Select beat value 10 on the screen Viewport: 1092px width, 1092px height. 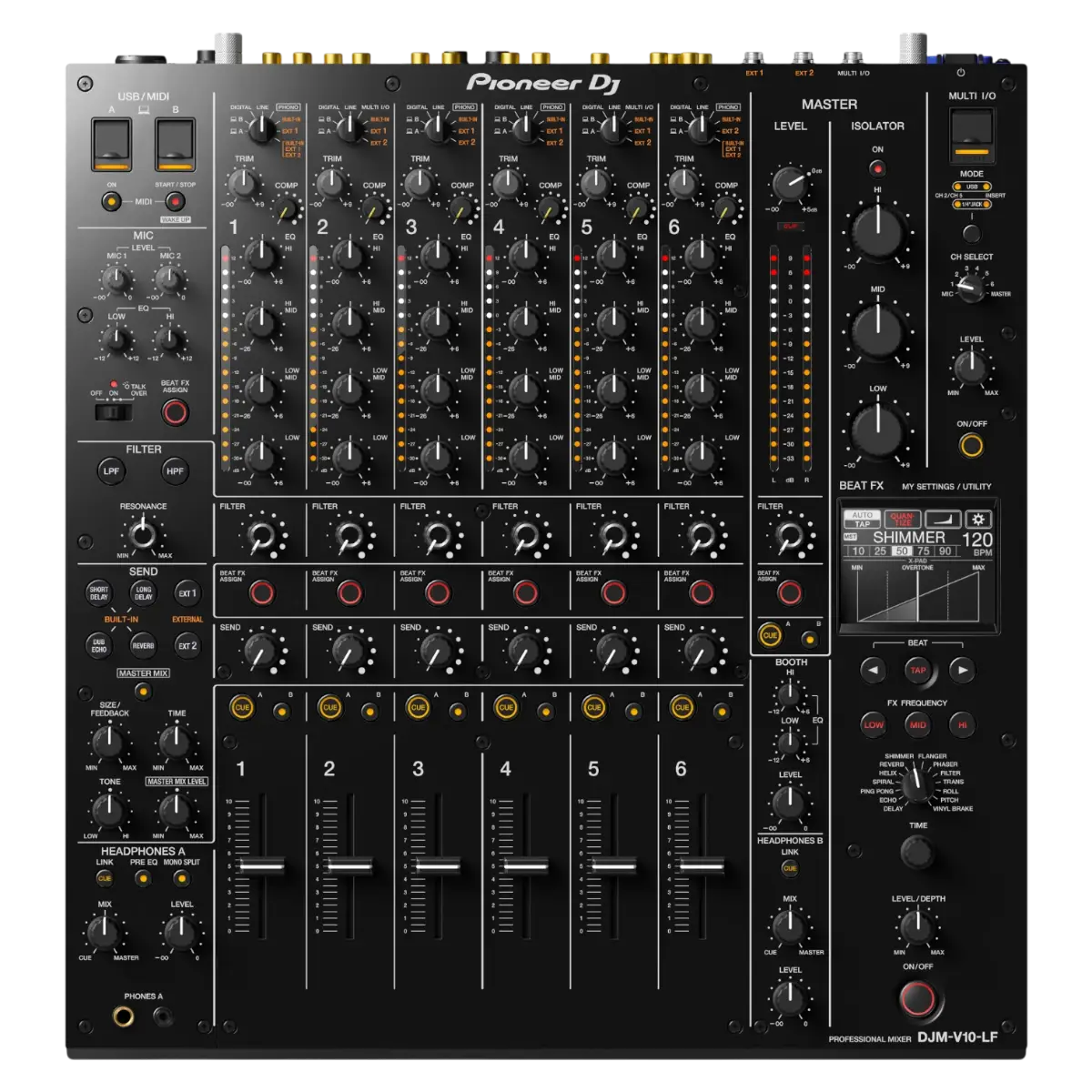858,551
